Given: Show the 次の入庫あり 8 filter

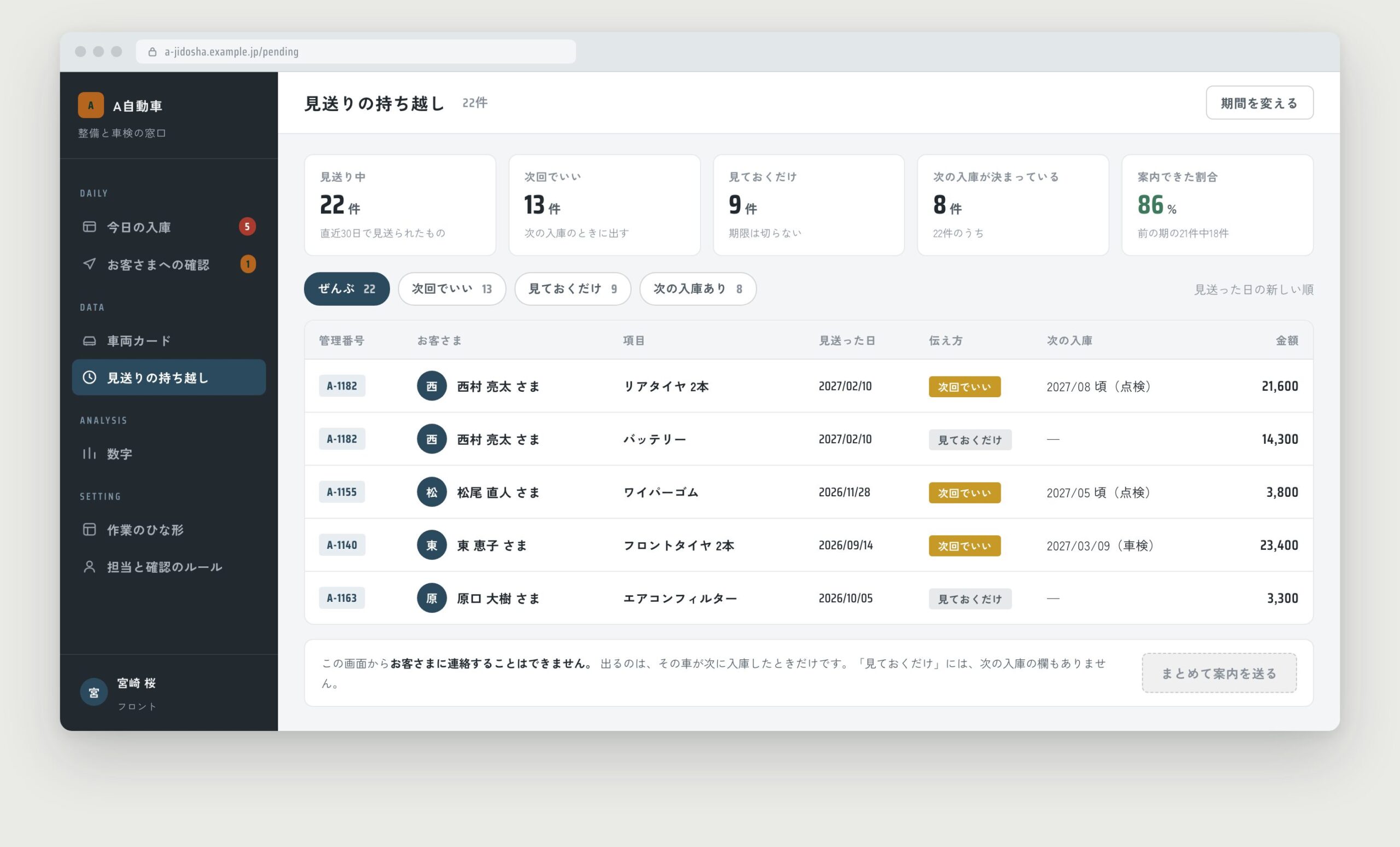Looking at the screenshot, I should [x=698, y=289].
